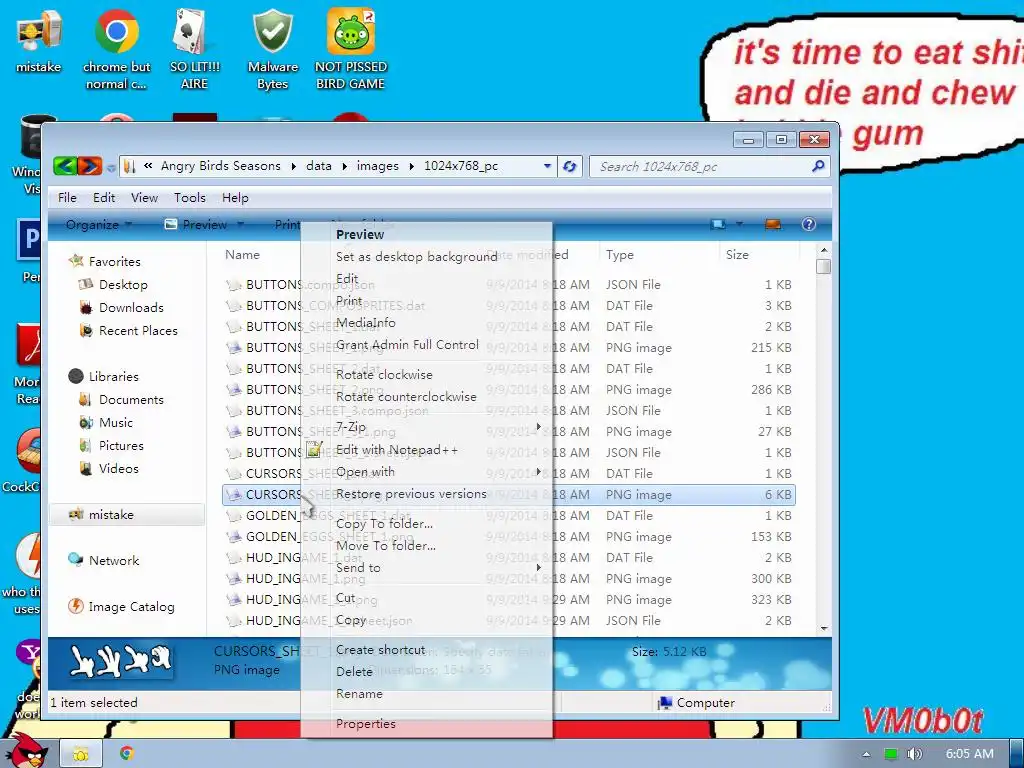Viewport: 1024px width, 768px height.
Task: Click the speaker volume tray icon
Action: tap(914, 754)
